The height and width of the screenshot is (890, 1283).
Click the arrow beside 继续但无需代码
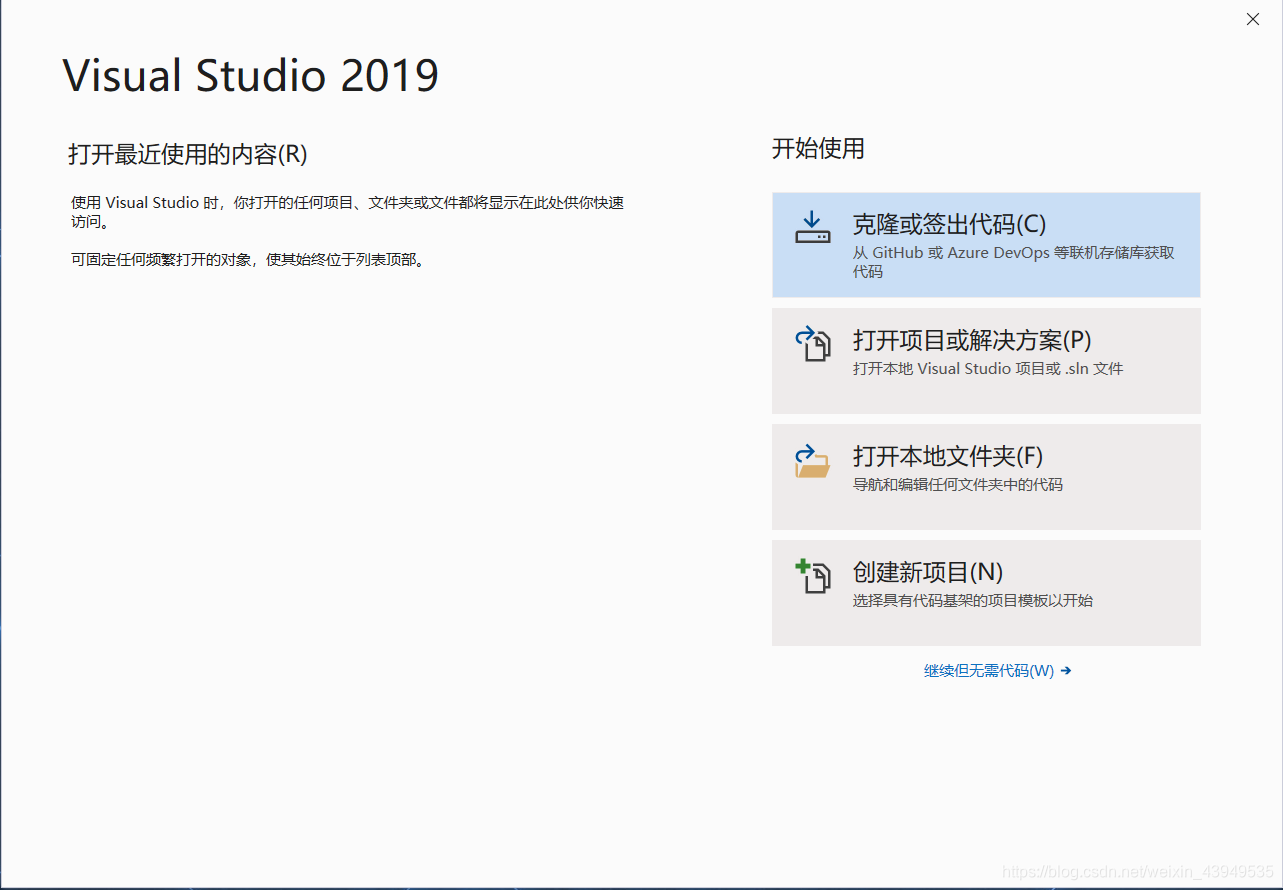[x=1066, y=671]
